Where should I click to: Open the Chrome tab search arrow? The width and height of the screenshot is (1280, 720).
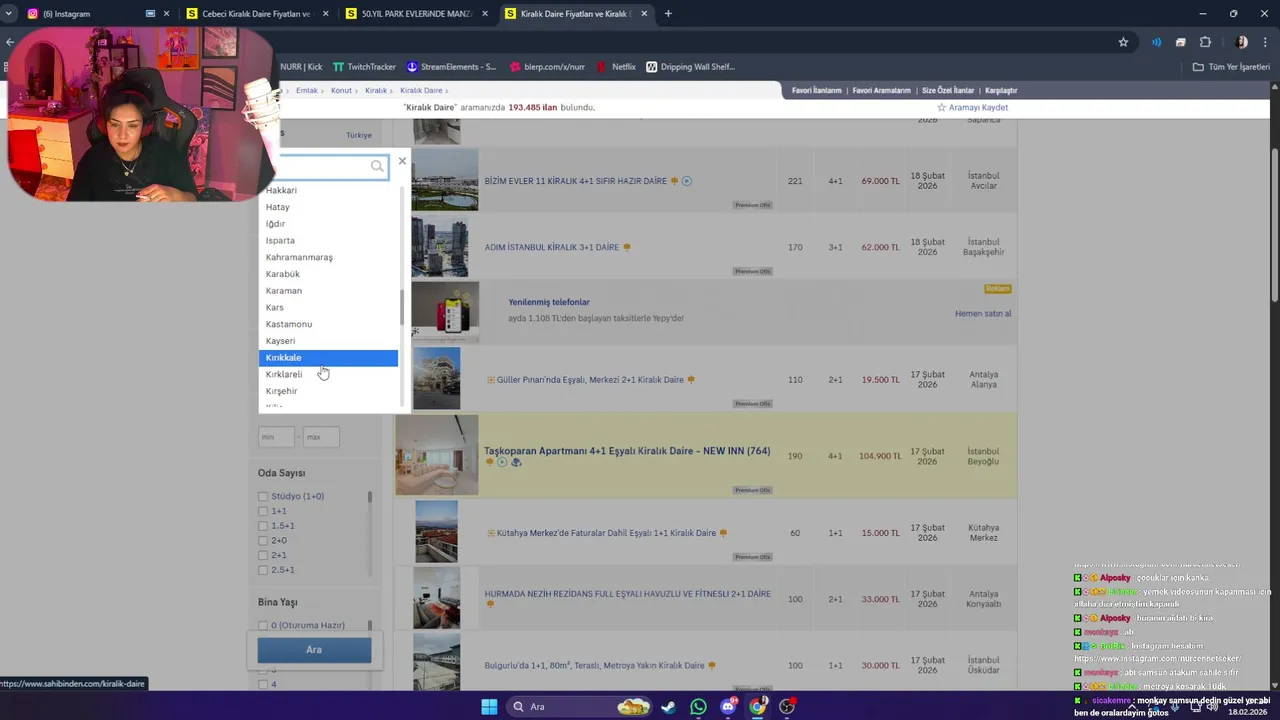pos(9,14)
